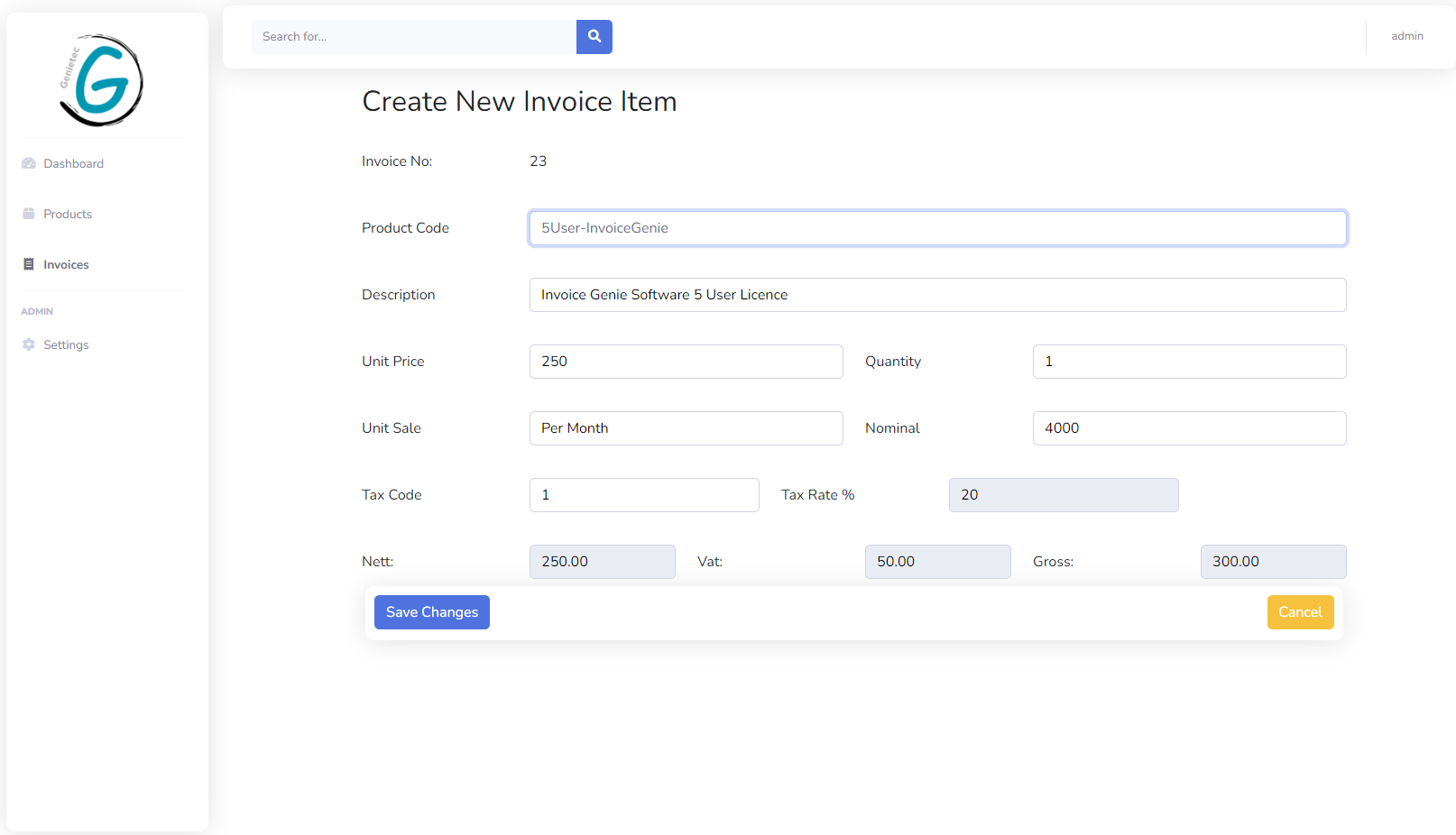Click the Unit Sale label
The width and height of the screenshot is (1456, 835).
point(392,428)
